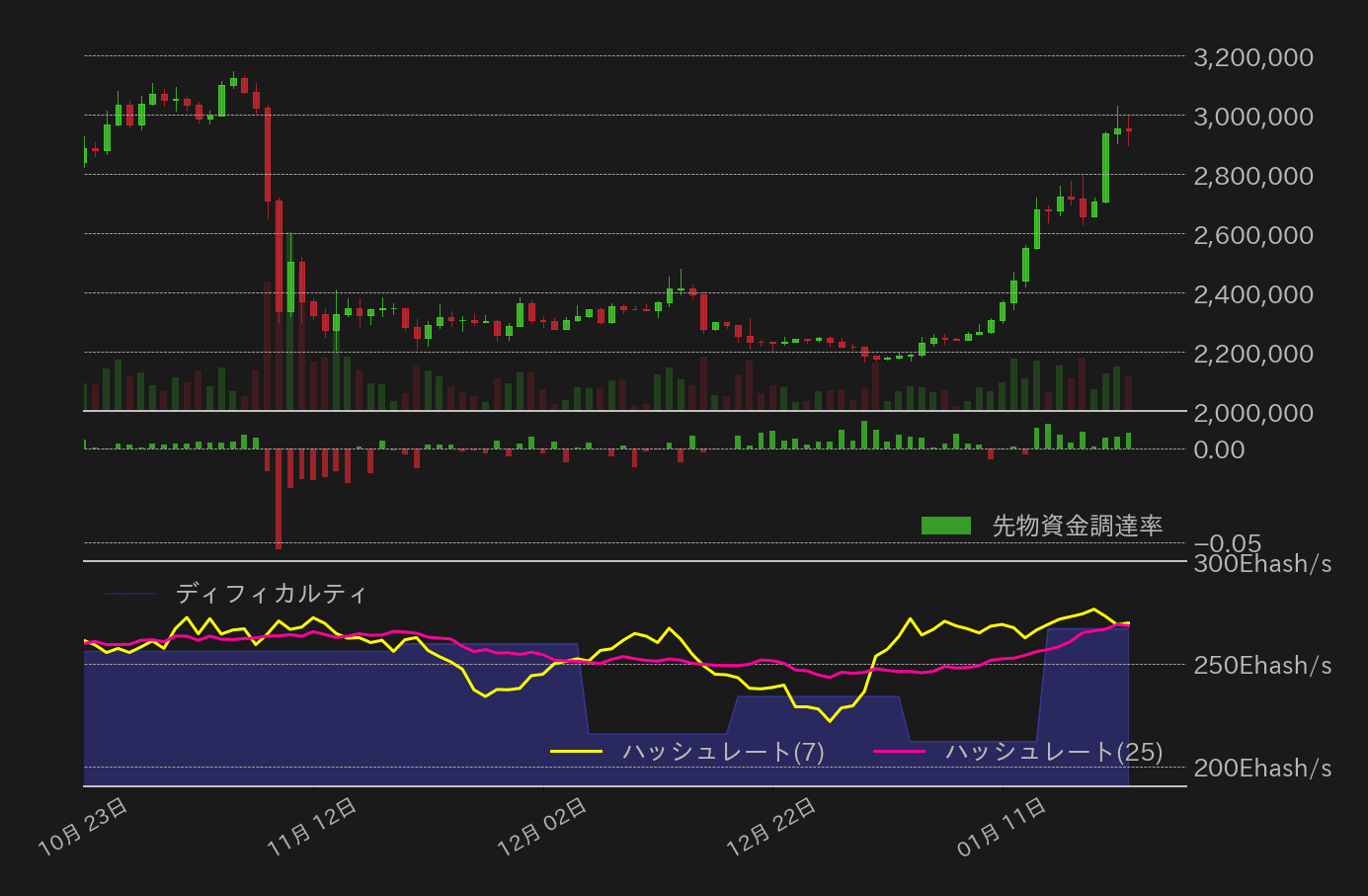
Task: Click the 300Ehash/s axis label
Action: 1261,563
